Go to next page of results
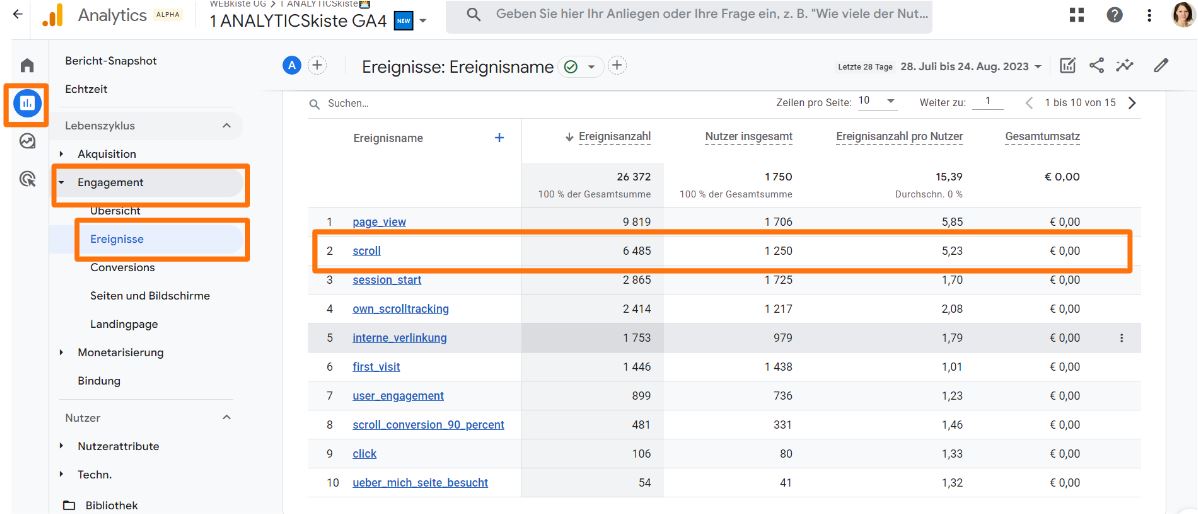1198x514 pixels. point(1132,103)
